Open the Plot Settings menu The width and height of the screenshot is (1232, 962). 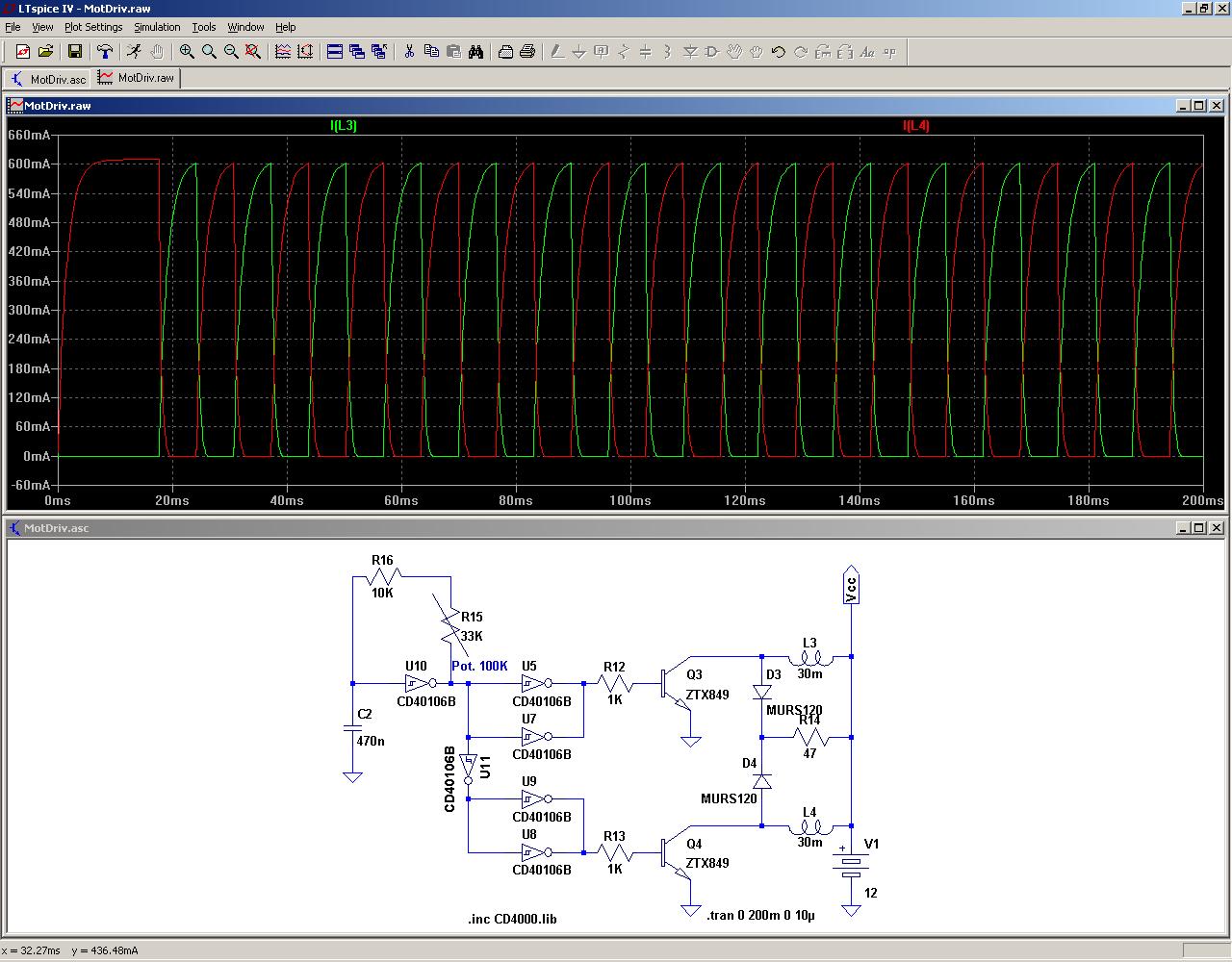(93, 27)
